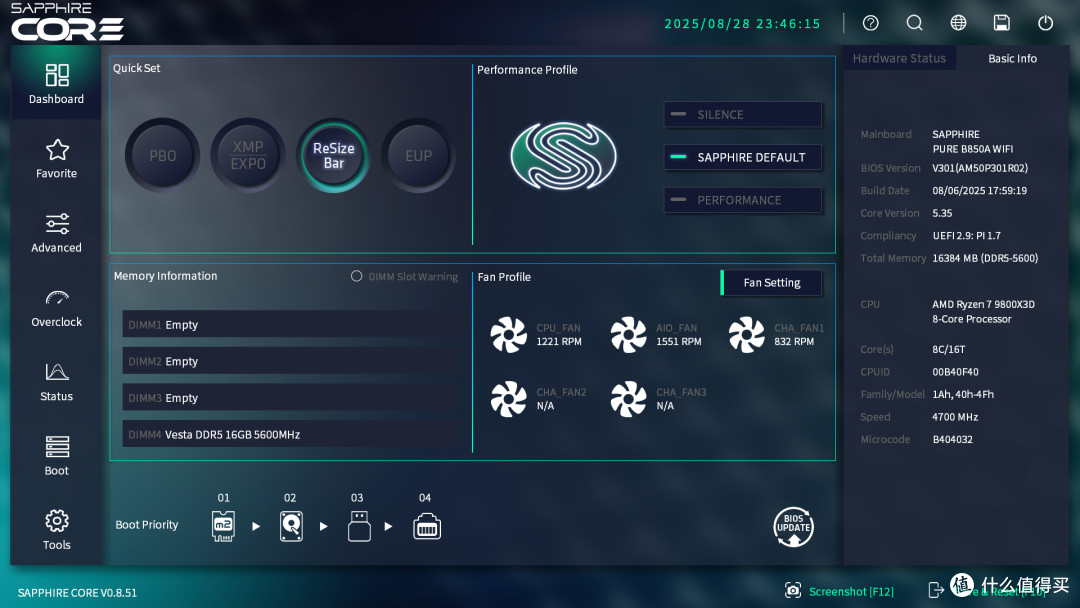The width and height of the screenshot is (1080, 608).
Task: Click Core(s) 8C/16T value
Action: click(948, 349)
